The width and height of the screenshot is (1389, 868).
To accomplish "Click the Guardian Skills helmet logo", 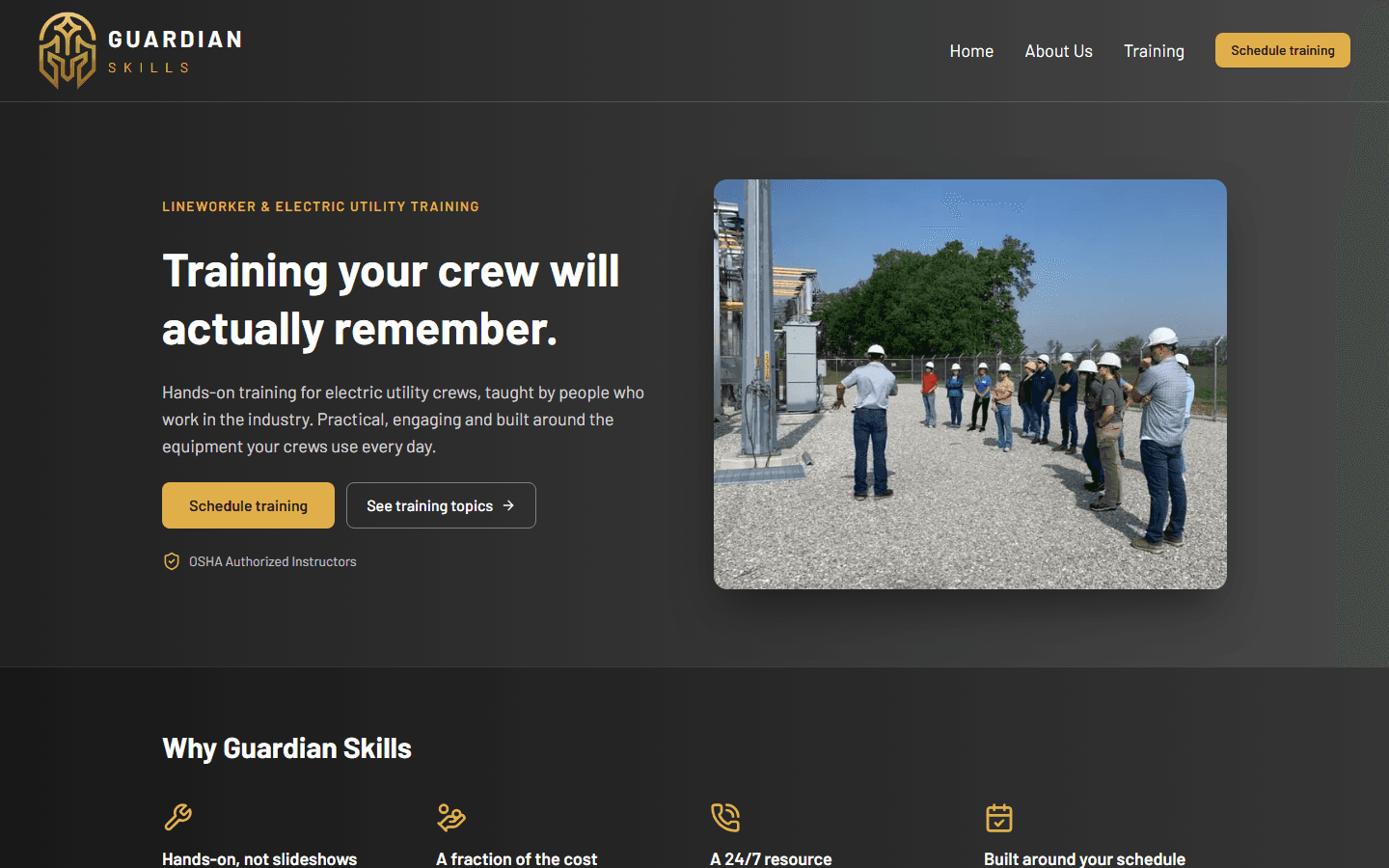I will pyautogui.click(x=68, y=50).
